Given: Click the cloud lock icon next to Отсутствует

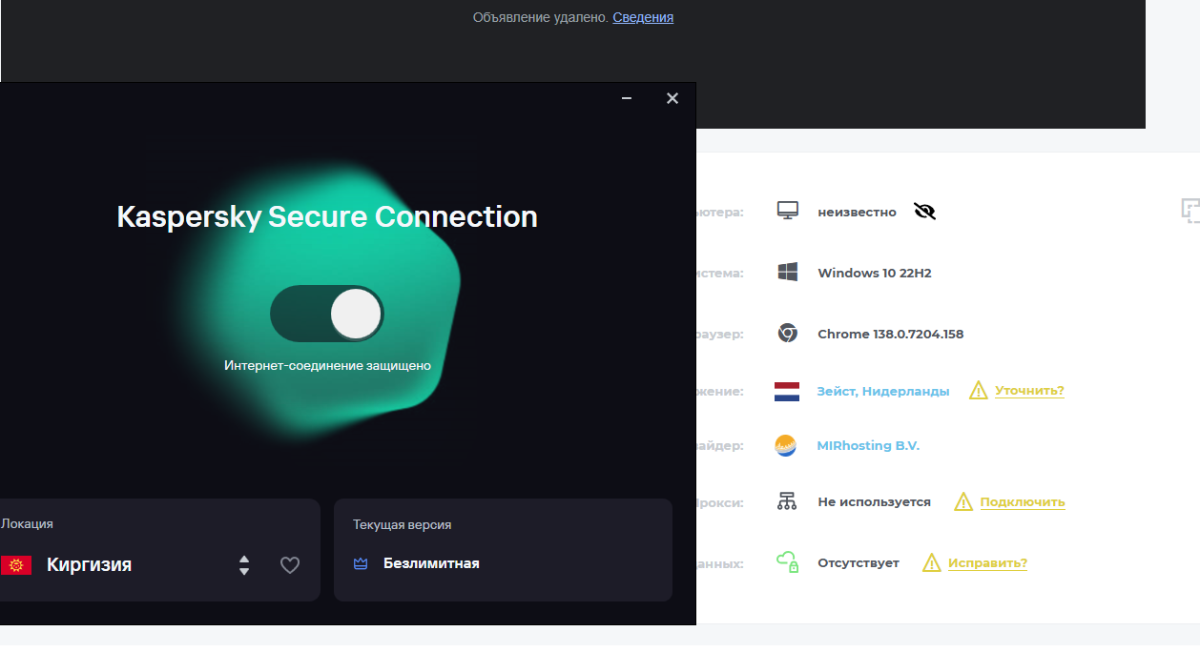Looking at the screenshot, I should click(788, 562).
